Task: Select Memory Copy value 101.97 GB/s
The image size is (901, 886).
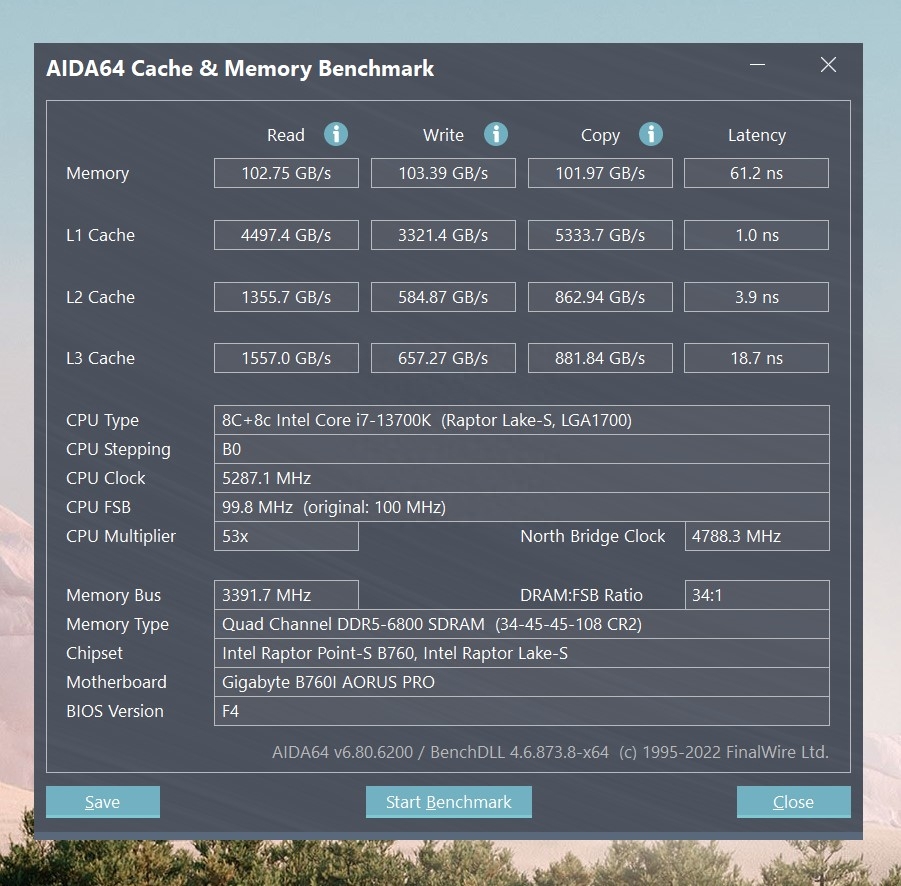Action: click(x=600, y=173)
